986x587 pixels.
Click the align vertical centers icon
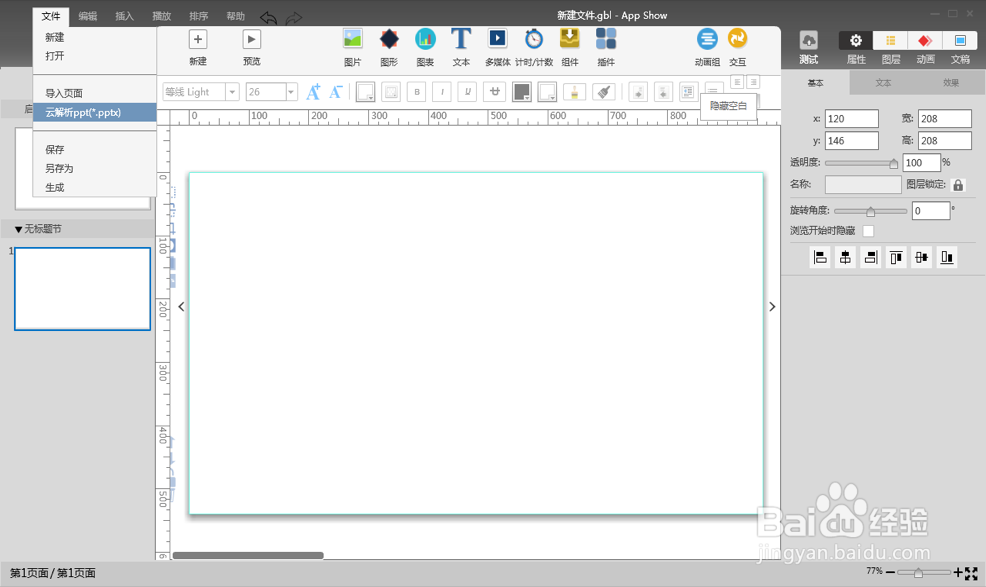(x=921, y=257)
